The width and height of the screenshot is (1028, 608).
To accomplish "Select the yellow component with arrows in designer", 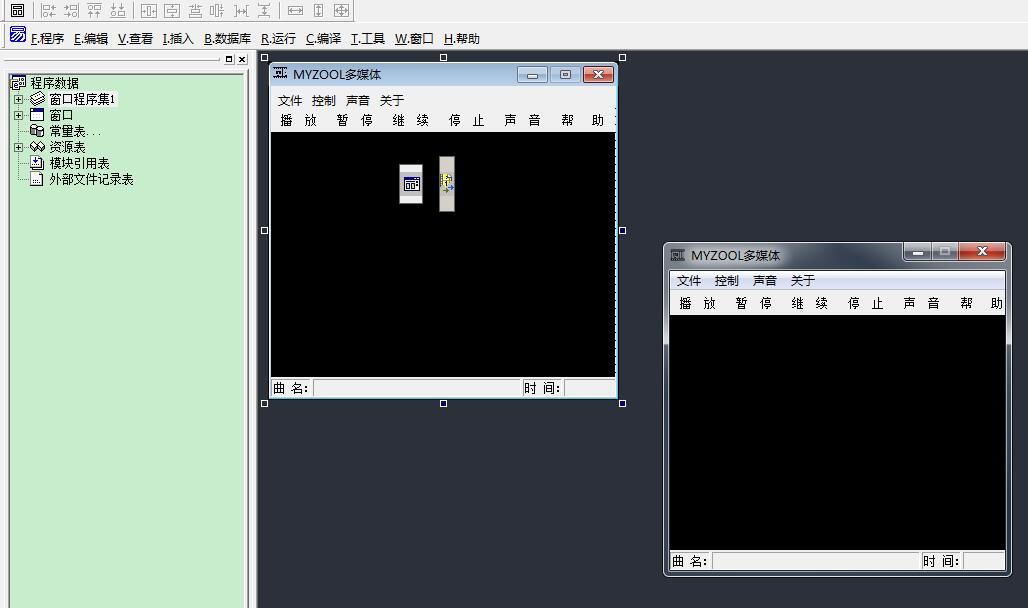I will tap(447, 184).
